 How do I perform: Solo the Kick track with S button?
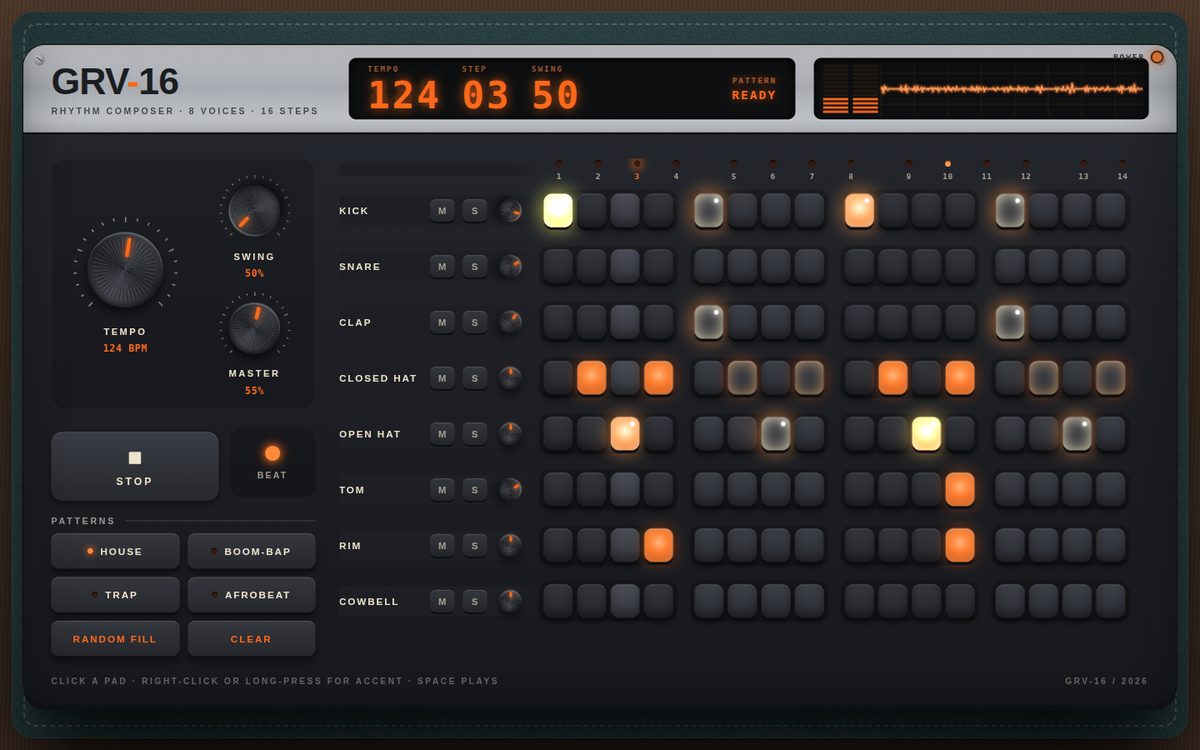(x=475, y=211)
